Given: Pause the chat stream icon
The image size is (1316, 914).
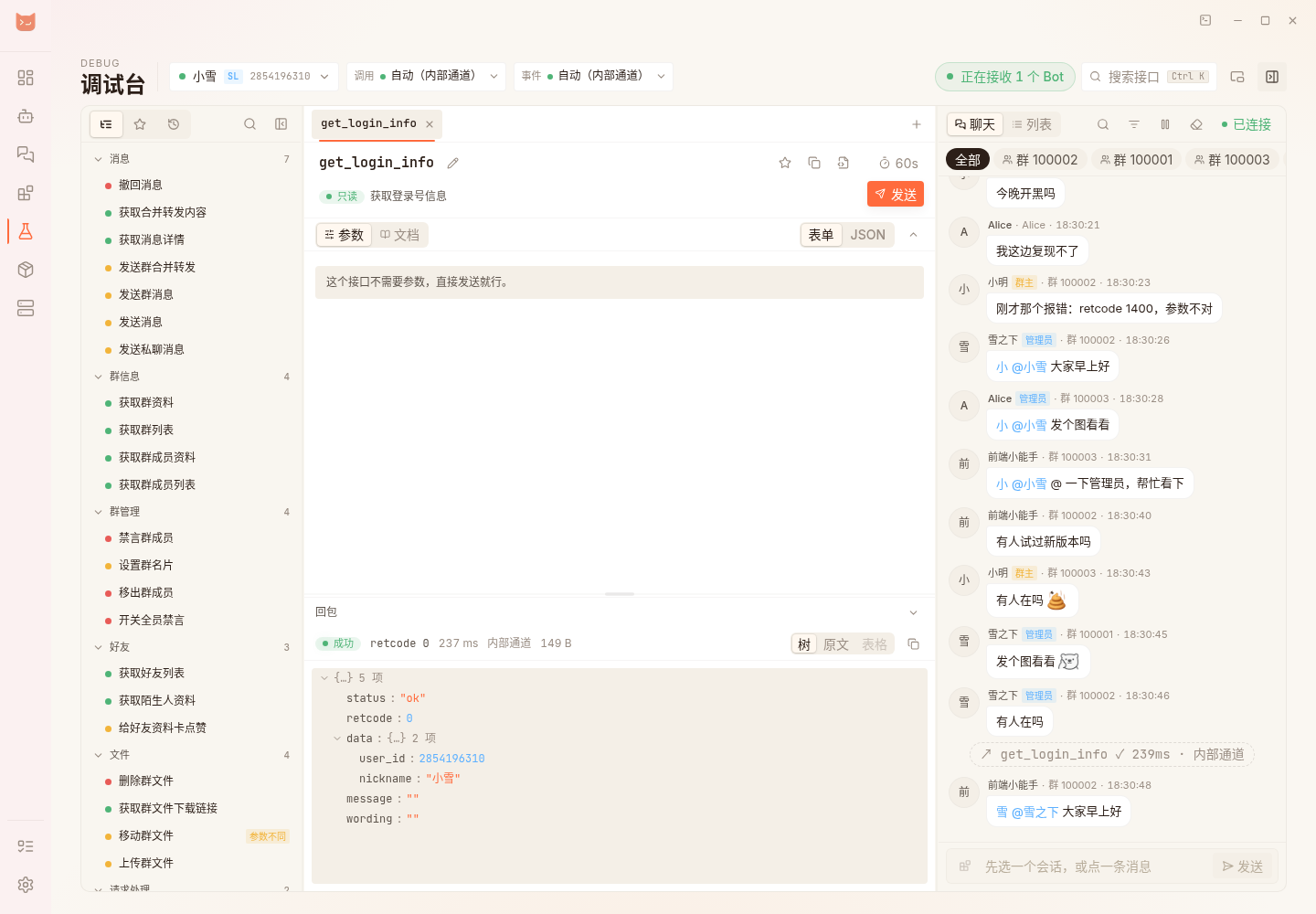Looking at the screenshot, I should tap(1165, 124).
